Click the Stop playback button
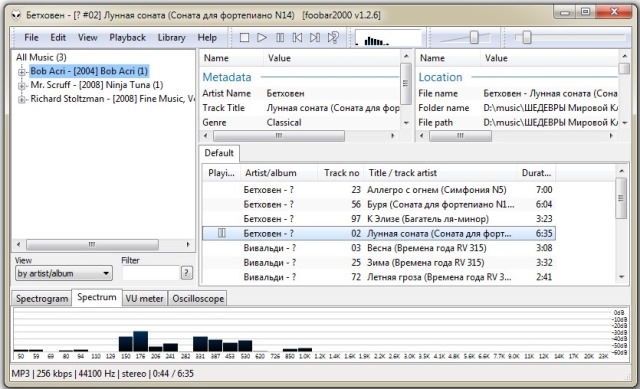 244,38
